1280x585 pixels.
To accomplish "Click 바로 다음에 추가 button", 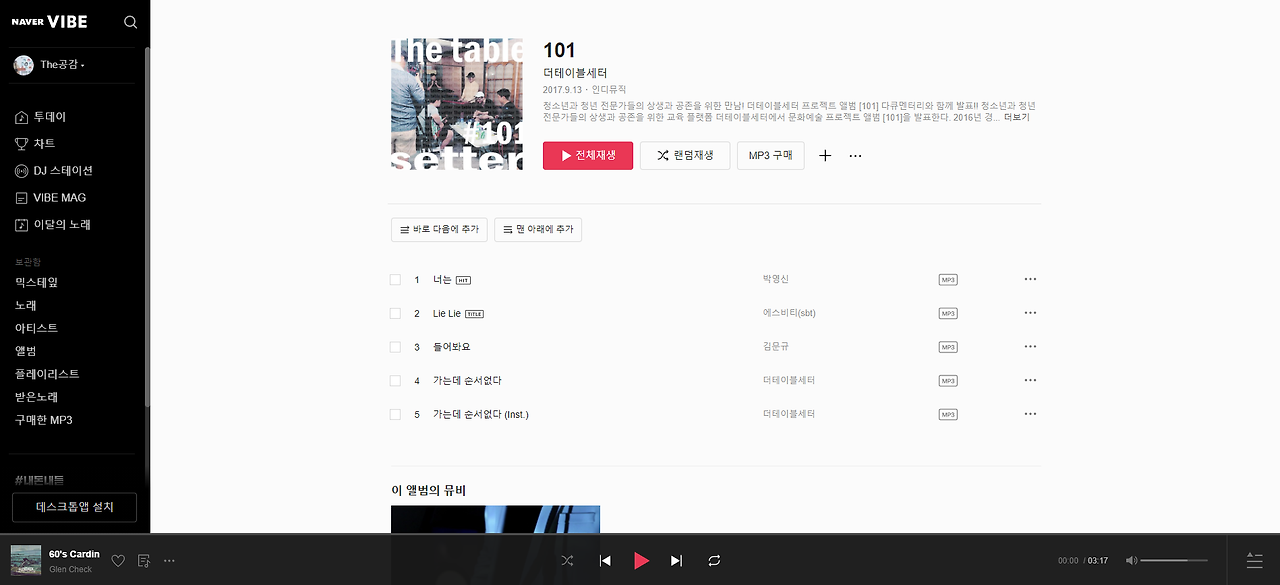I will coord(439,230).
